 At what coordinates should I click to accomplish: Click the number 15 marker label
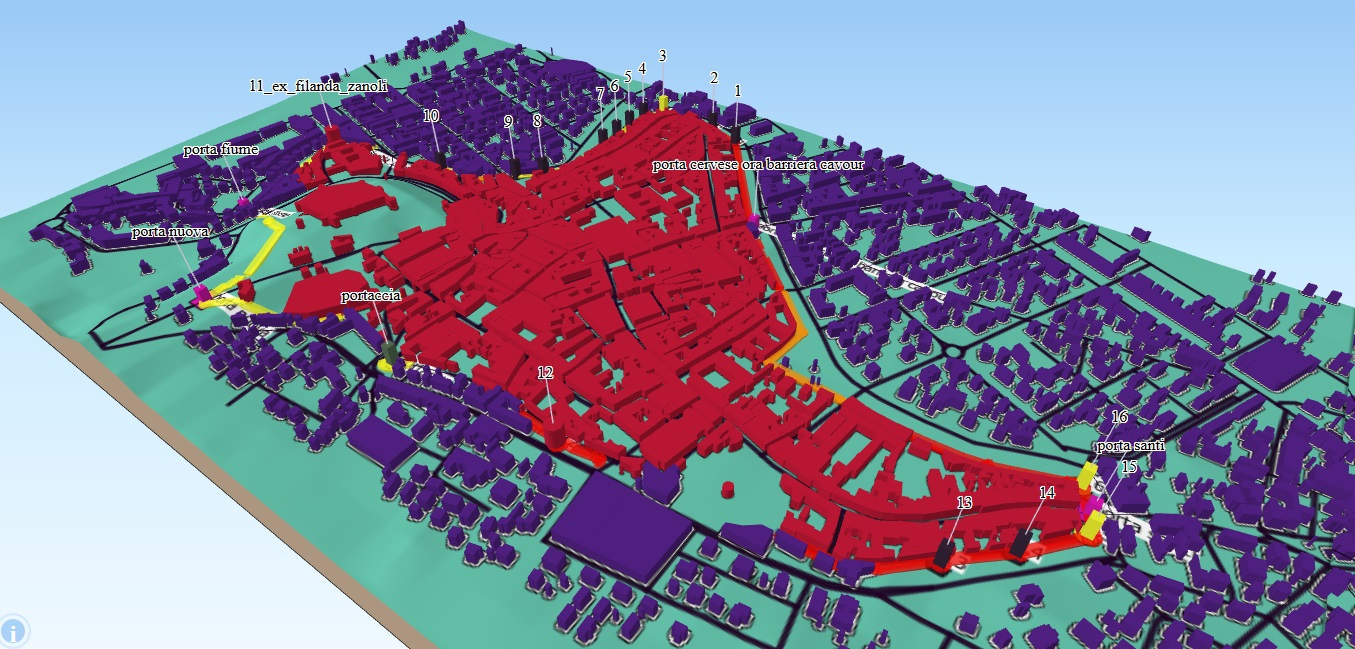1128,467
